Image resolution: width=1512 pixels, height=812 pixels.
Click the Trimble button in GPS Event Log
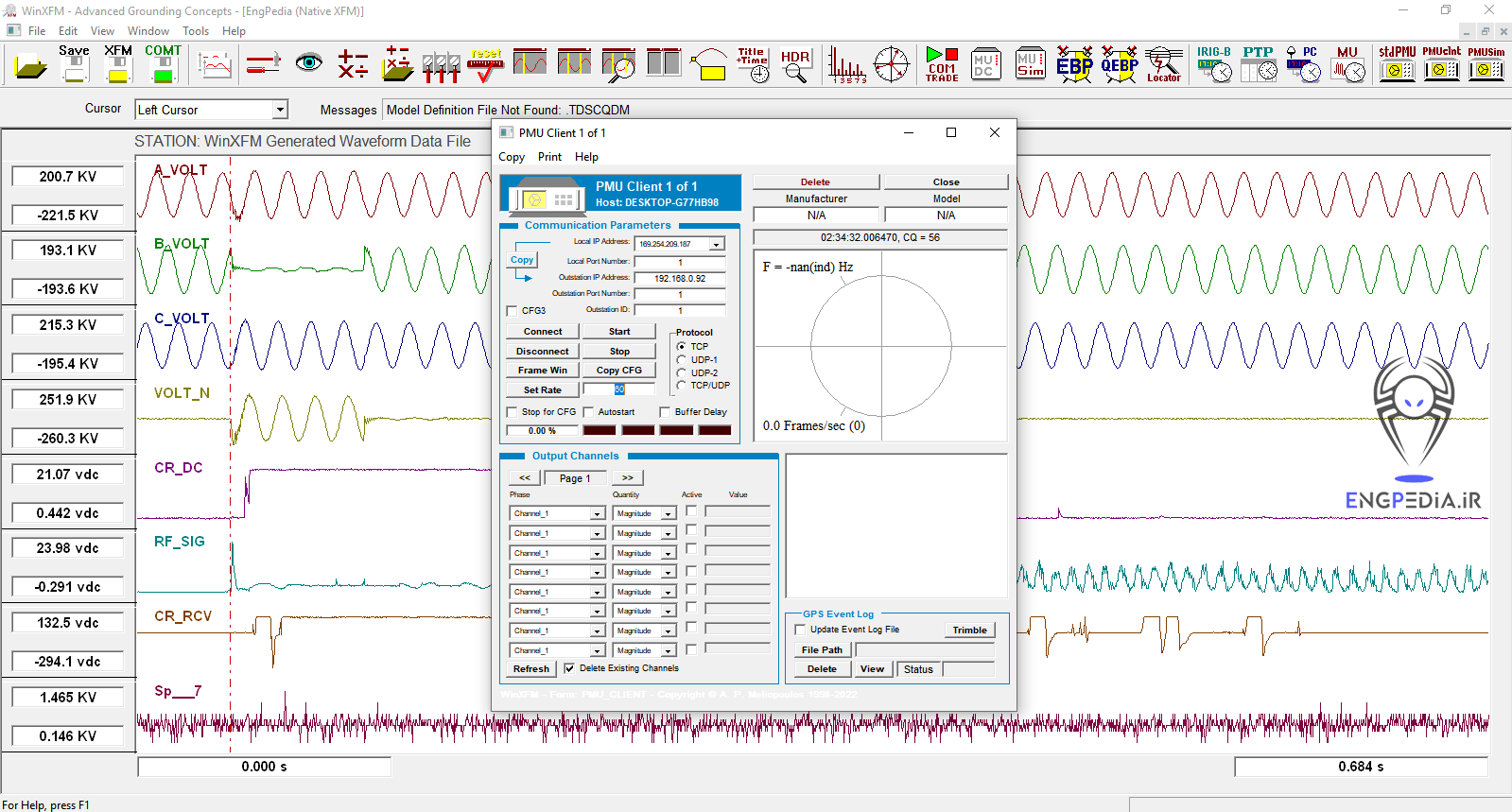coord(969,631)
